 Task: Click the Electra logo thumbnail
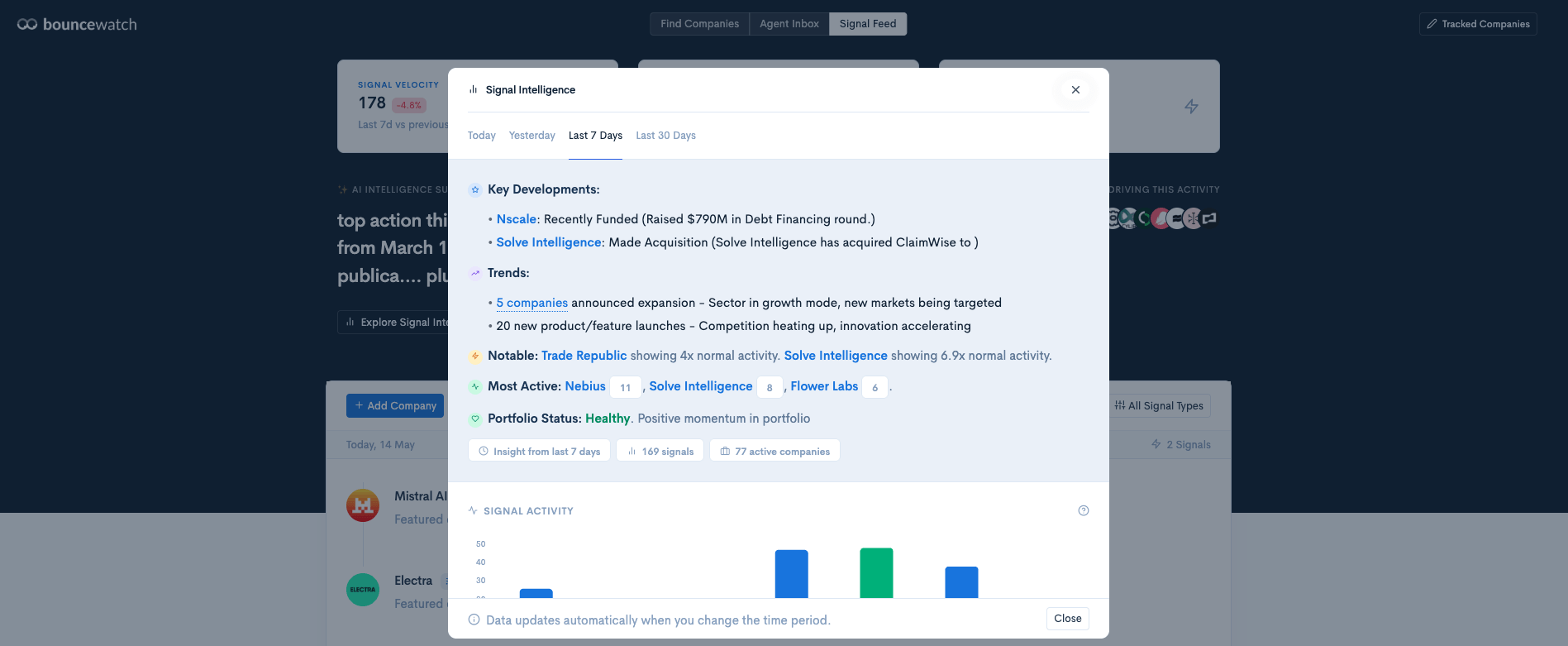coord(363,590)
